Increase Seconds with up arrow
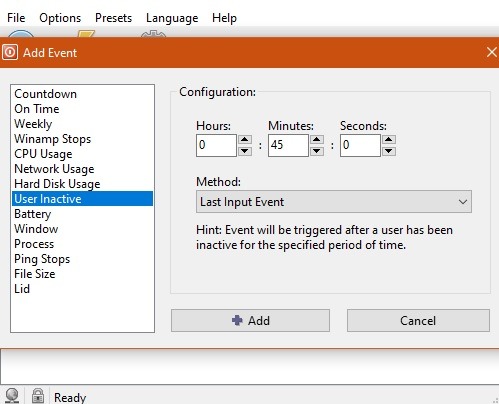 389,139
